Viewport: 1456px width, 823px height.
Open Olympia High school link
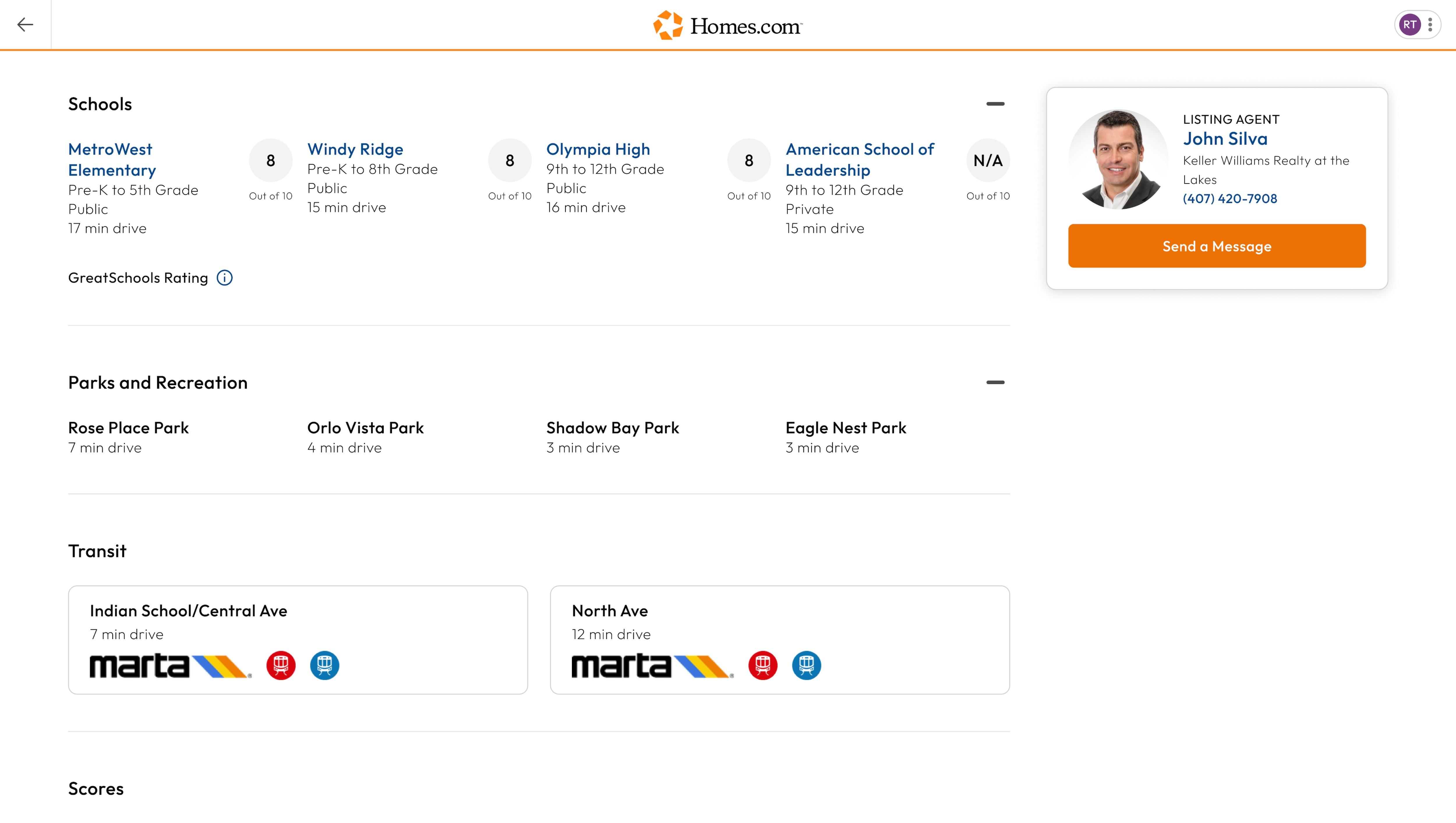click(x=598, y=149)
